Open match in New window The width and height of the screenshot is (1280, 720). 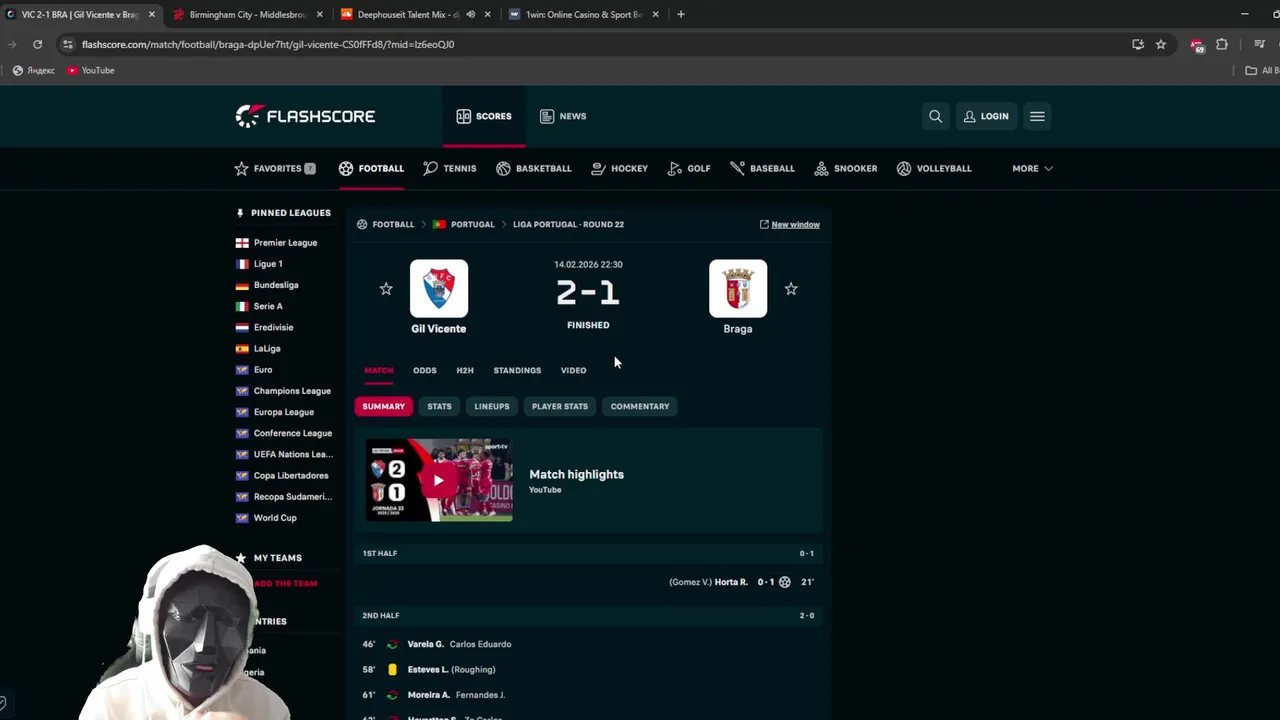click(790, 224)
